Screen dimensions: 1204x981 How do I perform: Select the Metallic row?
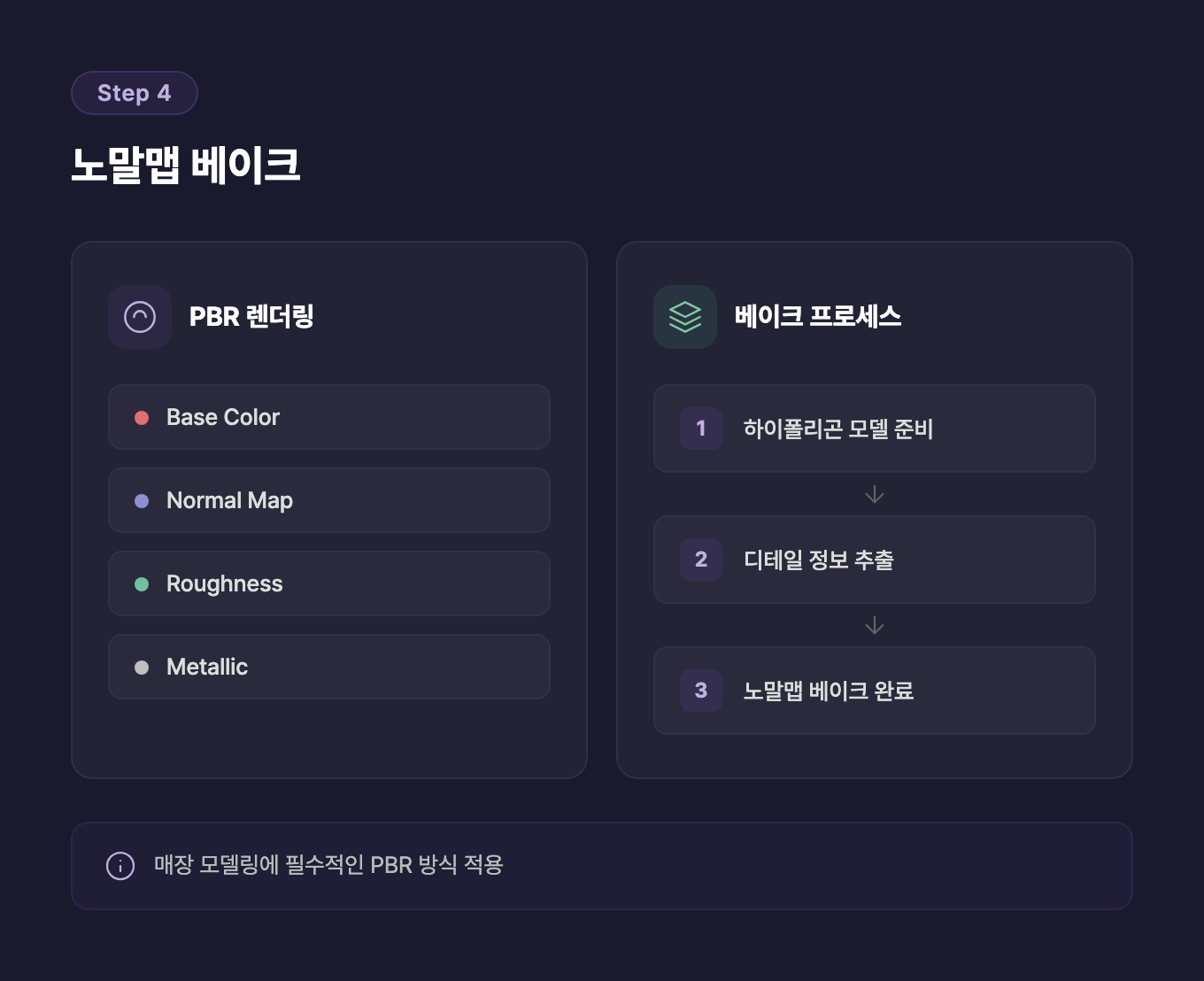329,667
